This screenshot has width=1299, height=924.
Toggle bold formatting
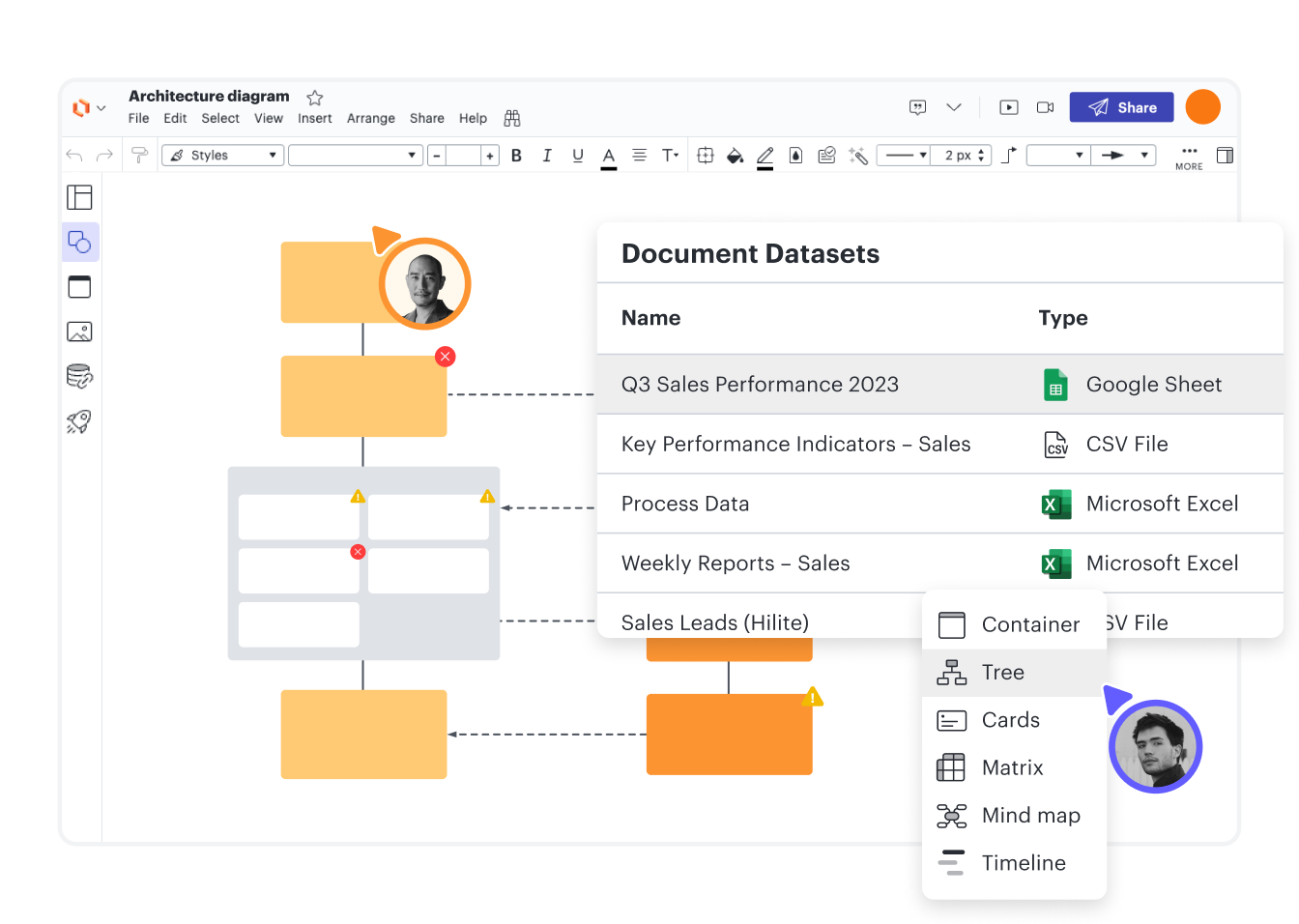(x=516, y=156)
